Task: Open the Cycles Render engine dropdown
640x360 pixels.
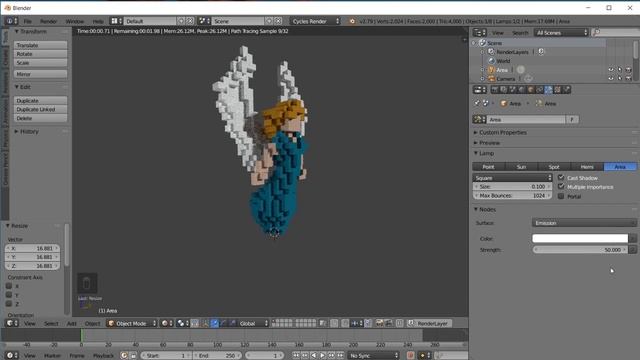Action: pyautogui.click(x=315, y=21)
